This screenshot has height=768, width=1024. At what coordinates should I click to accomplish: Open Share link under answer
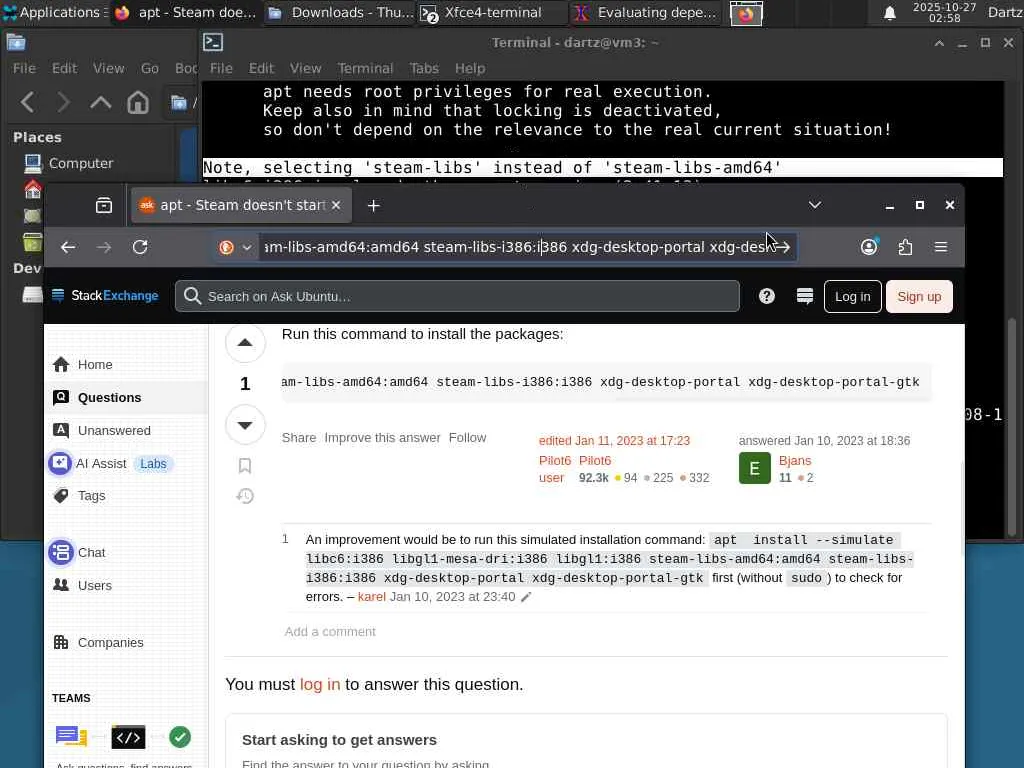[x=298, y=438]
